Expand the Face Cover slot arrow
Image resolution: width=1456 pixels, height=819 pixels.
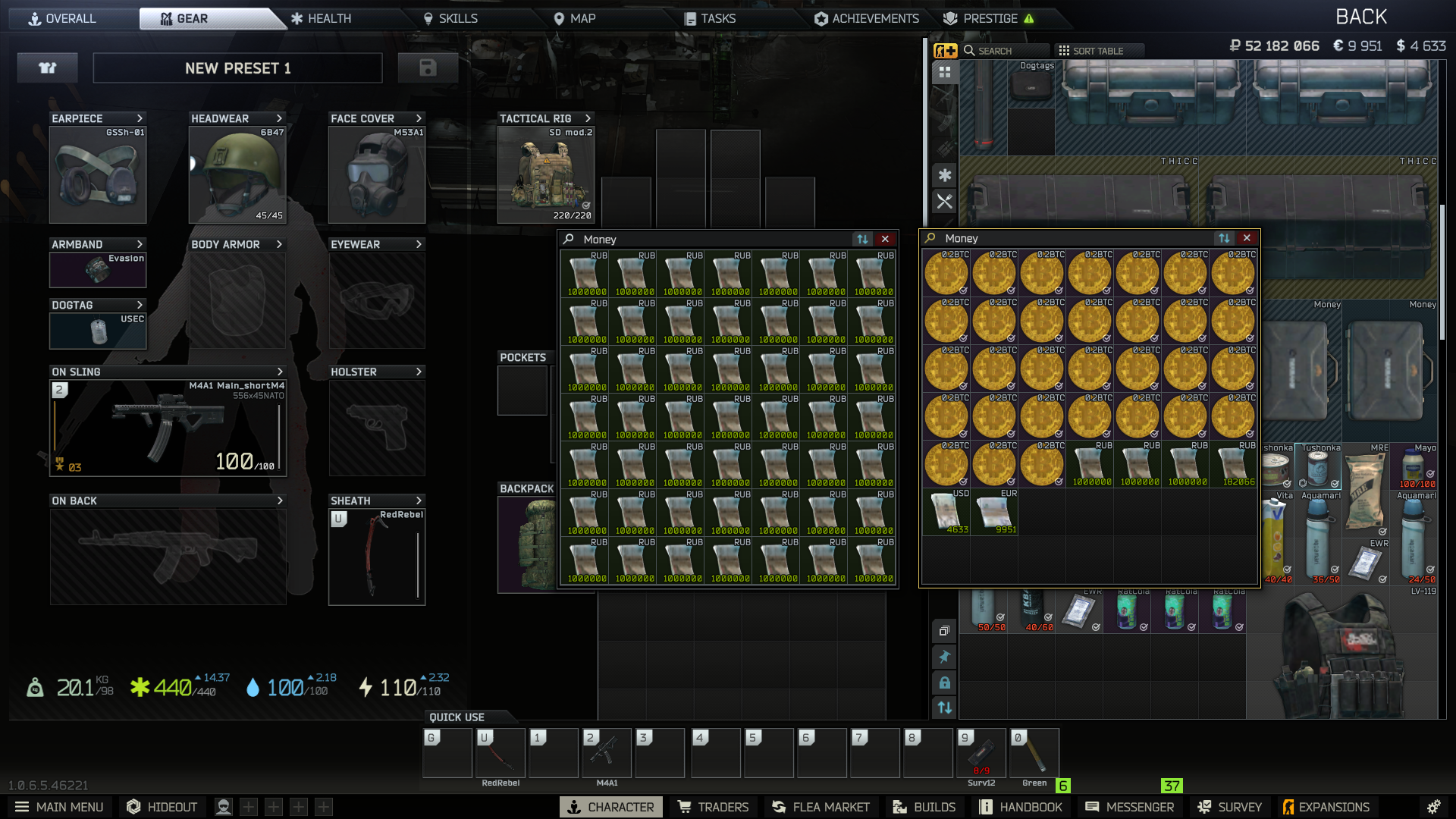click(419, 118)
